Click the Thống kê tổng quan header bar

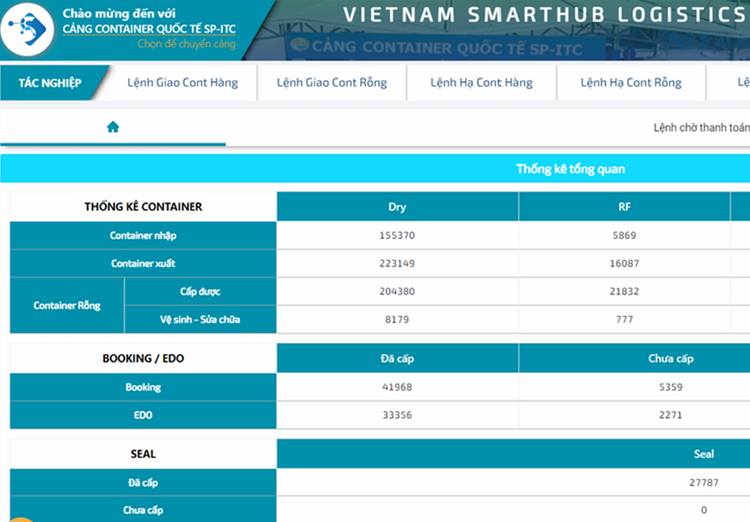570,169
